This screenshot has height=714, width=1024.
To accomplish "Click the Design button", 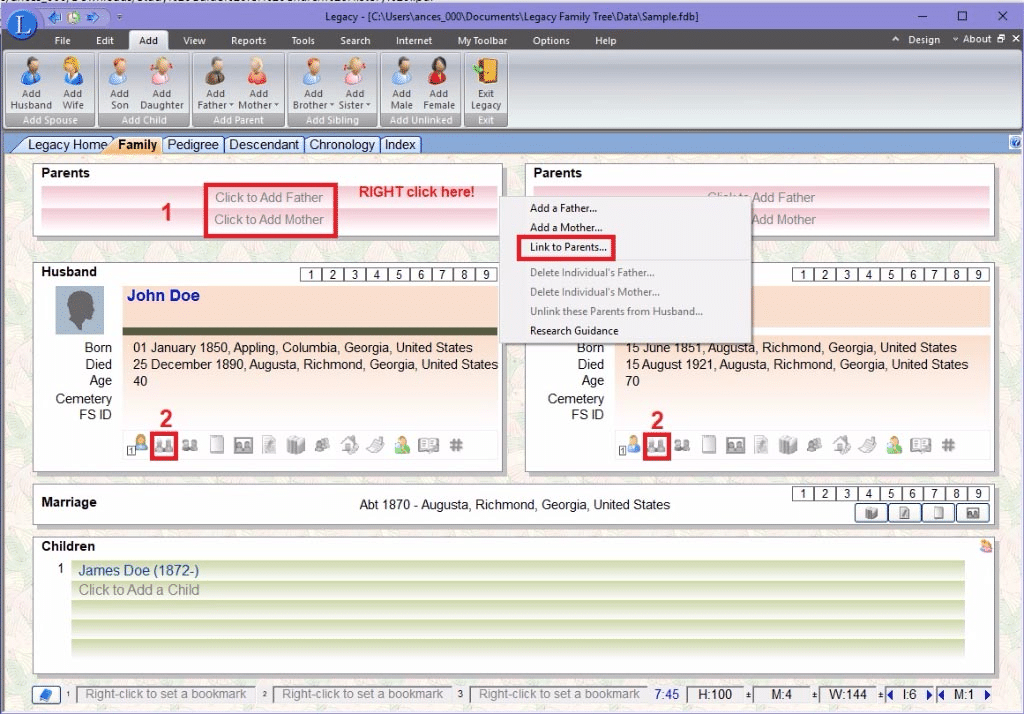I will click(923, 39).
